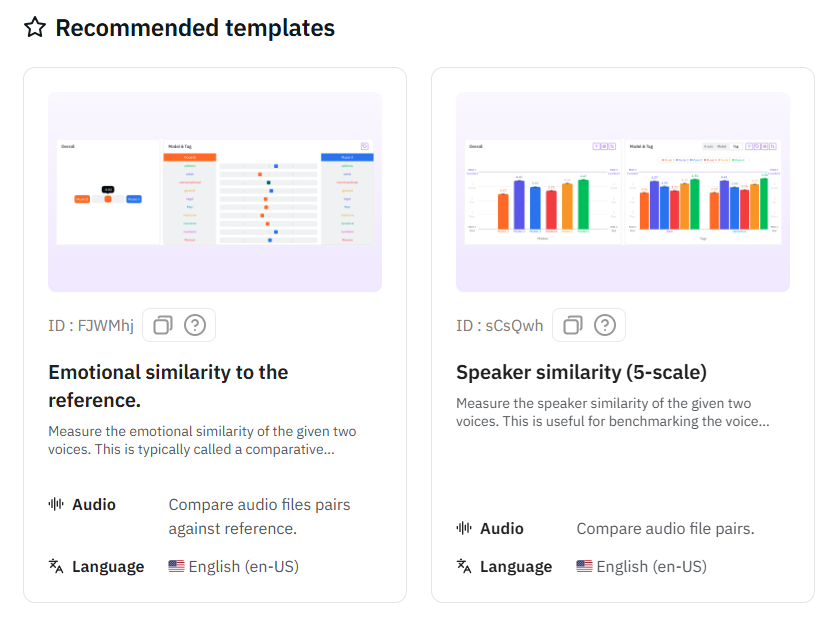The image size is (839, 624).
Task: Click the US flag in Speaker similarity card
Action: click(x=584, y=566)
